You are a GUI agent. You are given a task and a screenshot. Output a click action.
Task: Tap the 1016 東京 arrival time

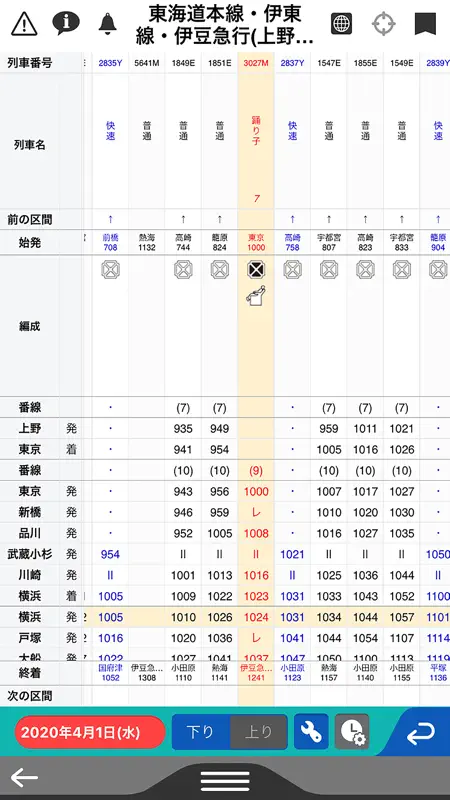coord(365,449)
